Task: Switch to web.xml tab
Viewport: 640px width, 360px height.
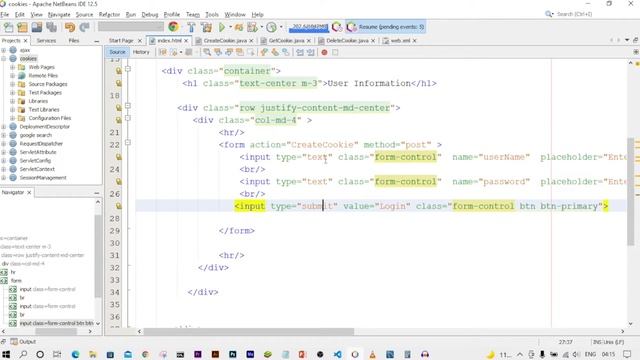Action: tap(400, 40)
